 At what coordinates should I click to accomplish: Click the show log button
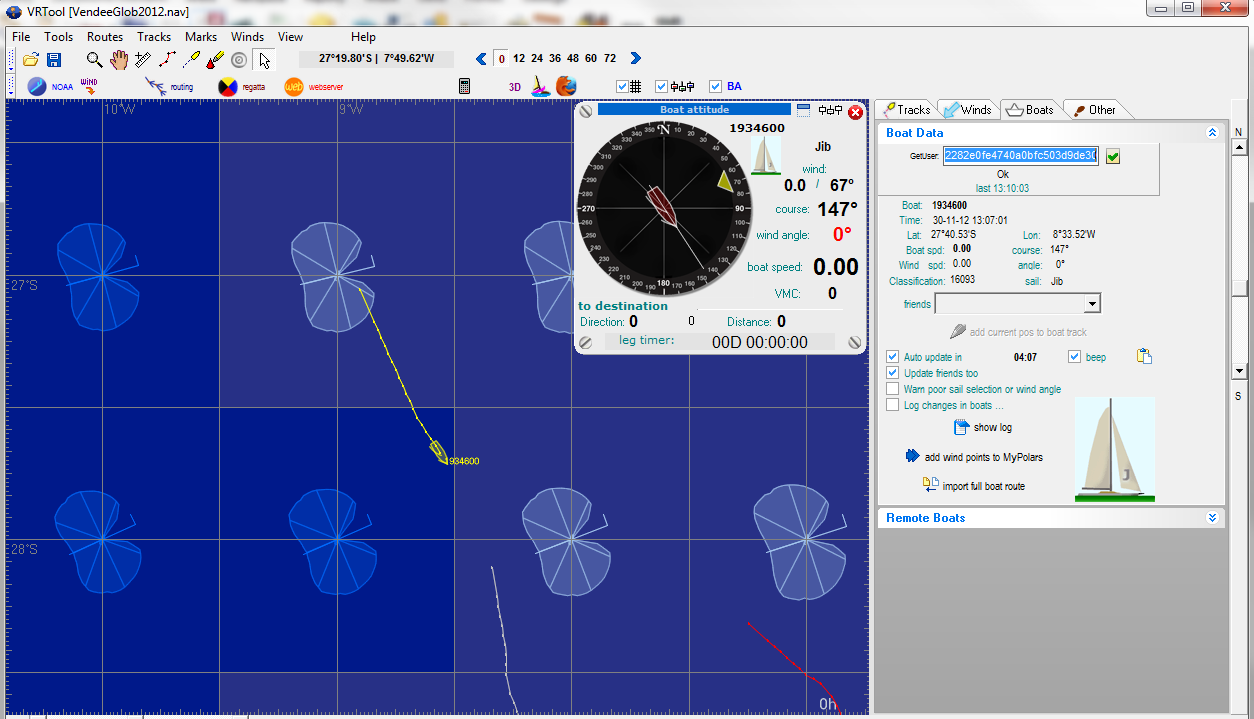[x=982, y=428]
